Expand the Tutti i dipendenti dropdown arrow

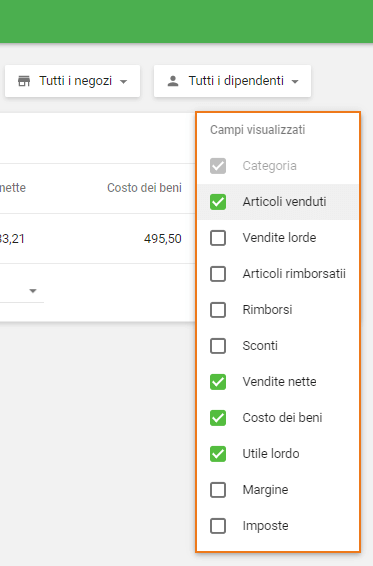[x=295, y=82]
